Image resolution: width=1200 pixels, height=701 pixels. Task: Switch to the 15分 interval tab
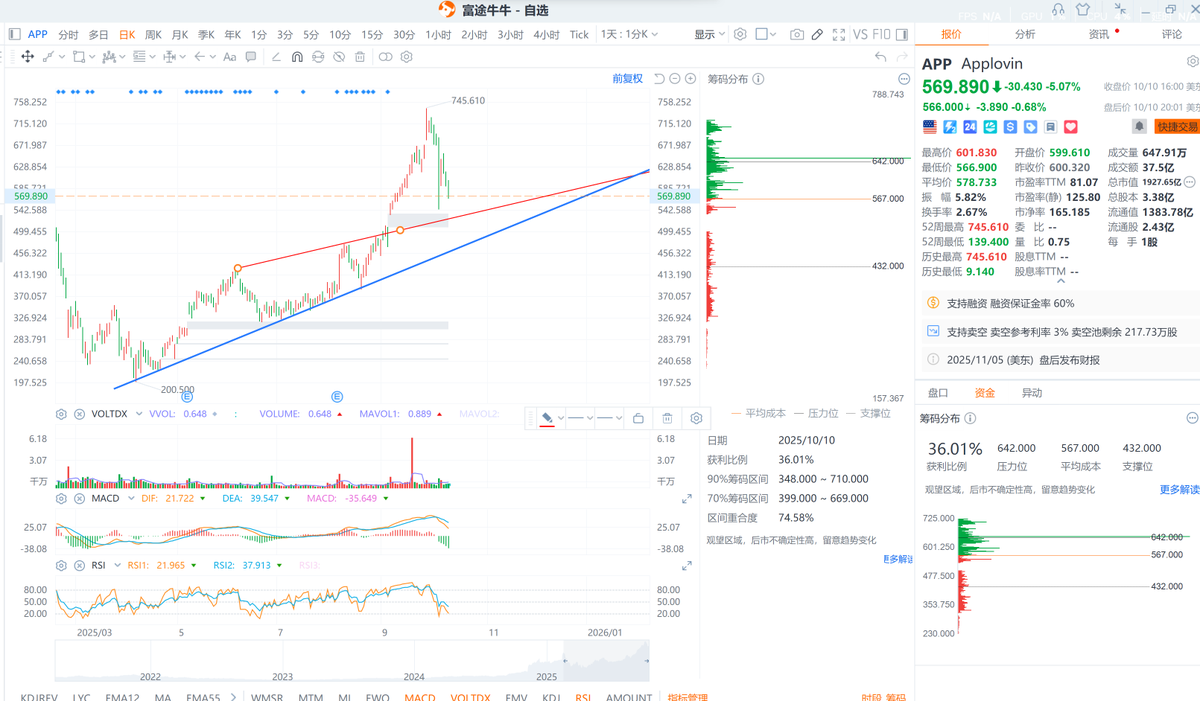click(x=372, y=34)
